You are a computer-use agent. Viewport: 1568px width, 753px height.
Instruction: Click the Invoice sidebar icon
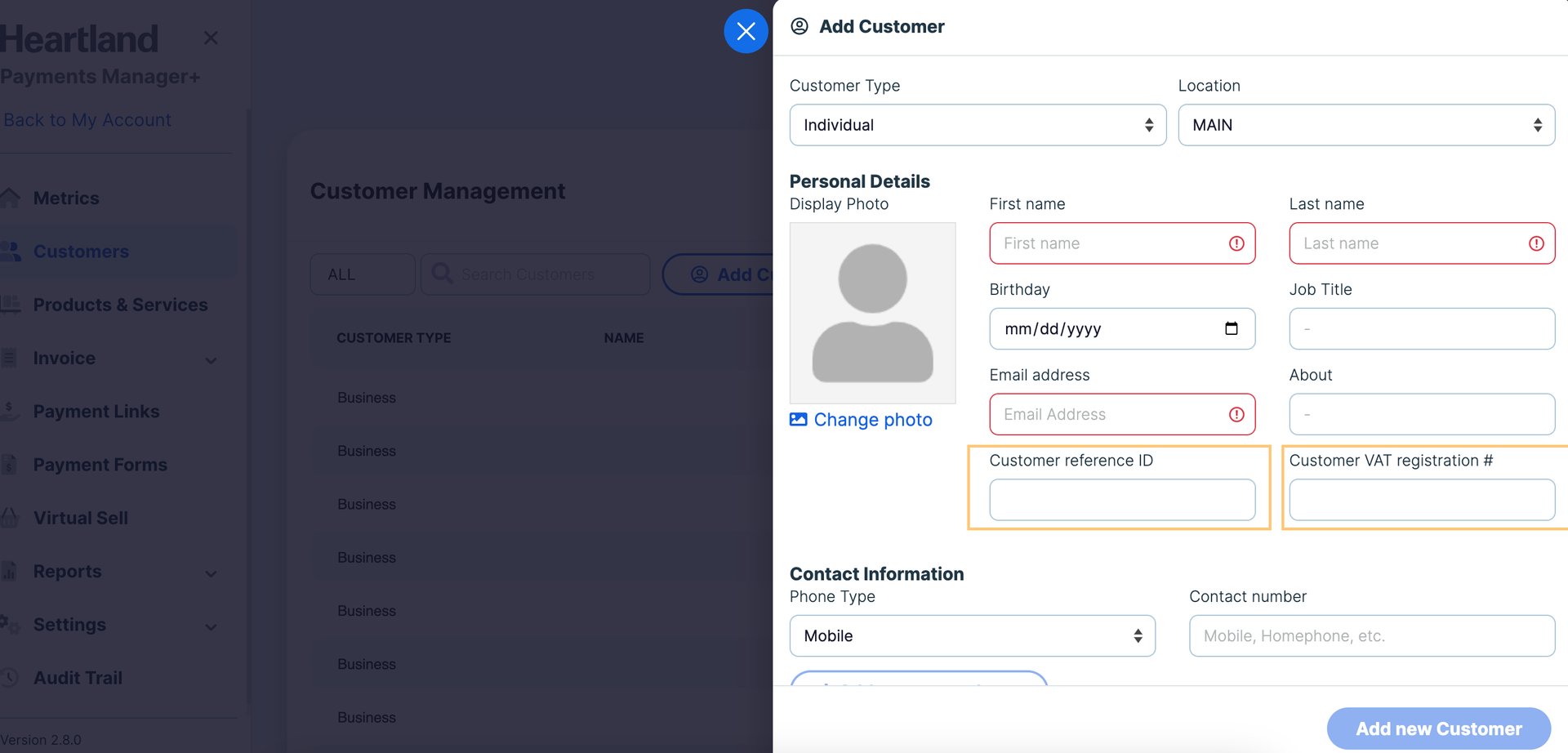(8, 358)
